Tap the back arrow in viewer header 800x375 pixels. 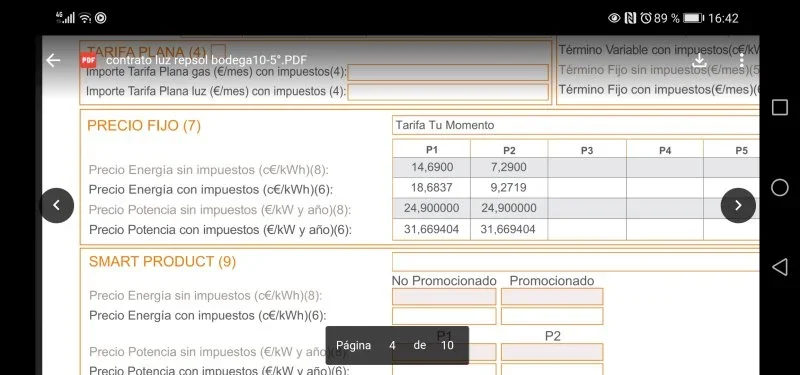click(x=53, y=60)
